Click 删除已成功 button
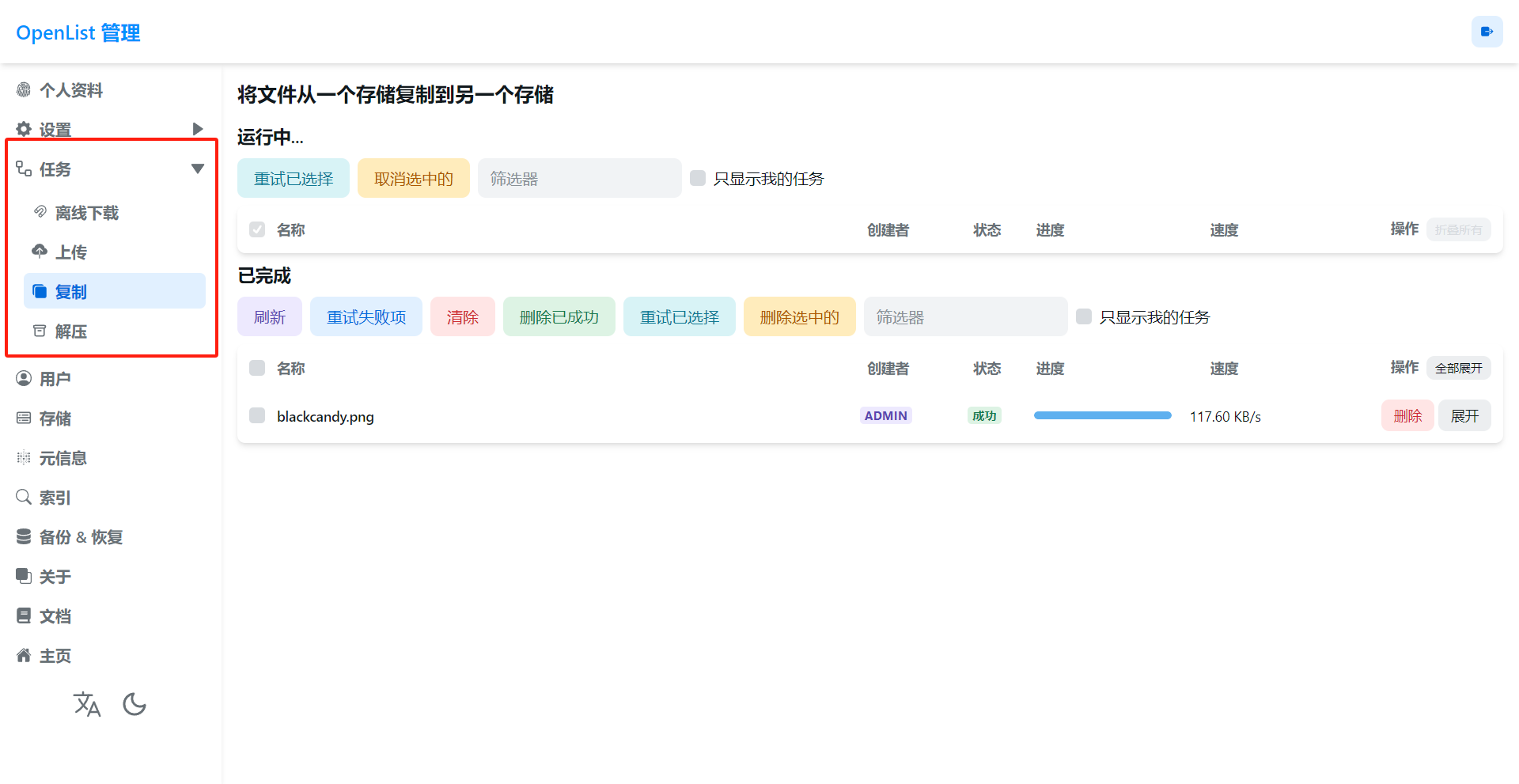The image size is (1519, 784). [559, 316]
